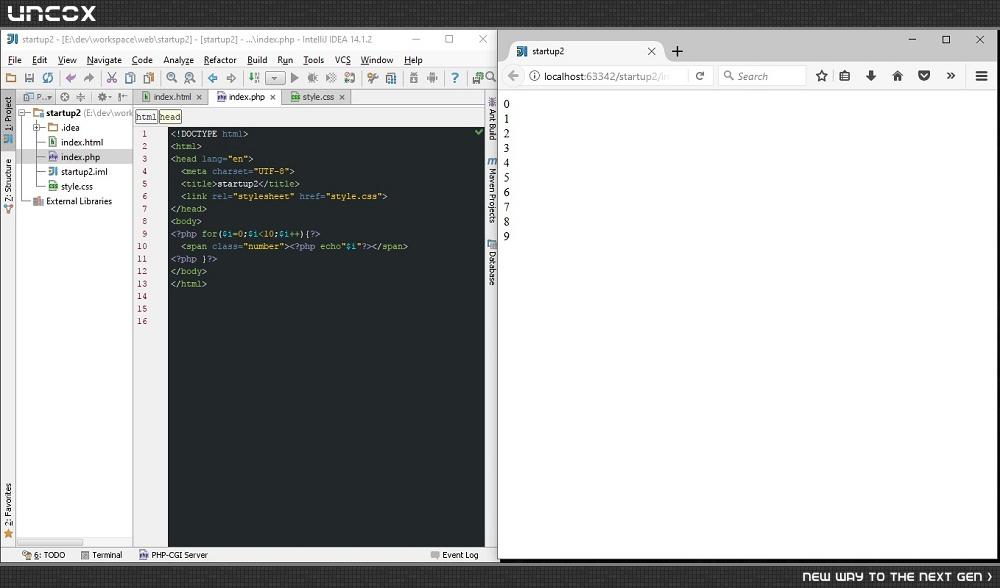The width and height of the screenshot is (1000, 588).
Task: Open the browser hamburger menu
Action: pyautogui.click(x=982, y=76)
